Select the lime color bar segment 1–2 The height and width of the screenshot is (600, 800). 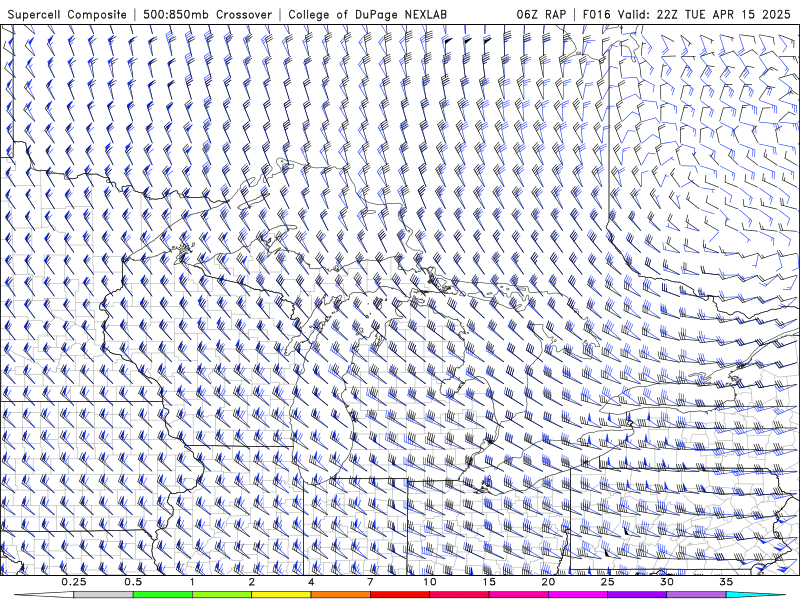tap(222, 595)
